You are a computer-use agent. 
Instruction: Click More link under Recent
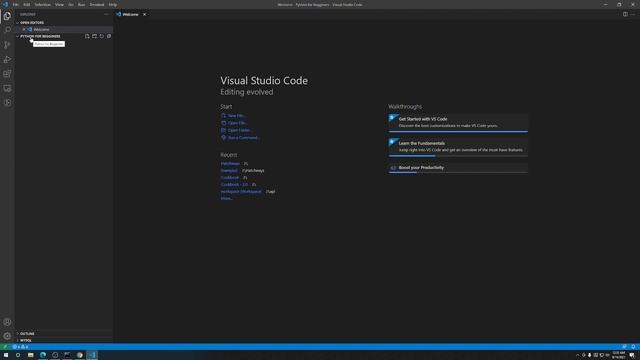click(x=227, y=198)
